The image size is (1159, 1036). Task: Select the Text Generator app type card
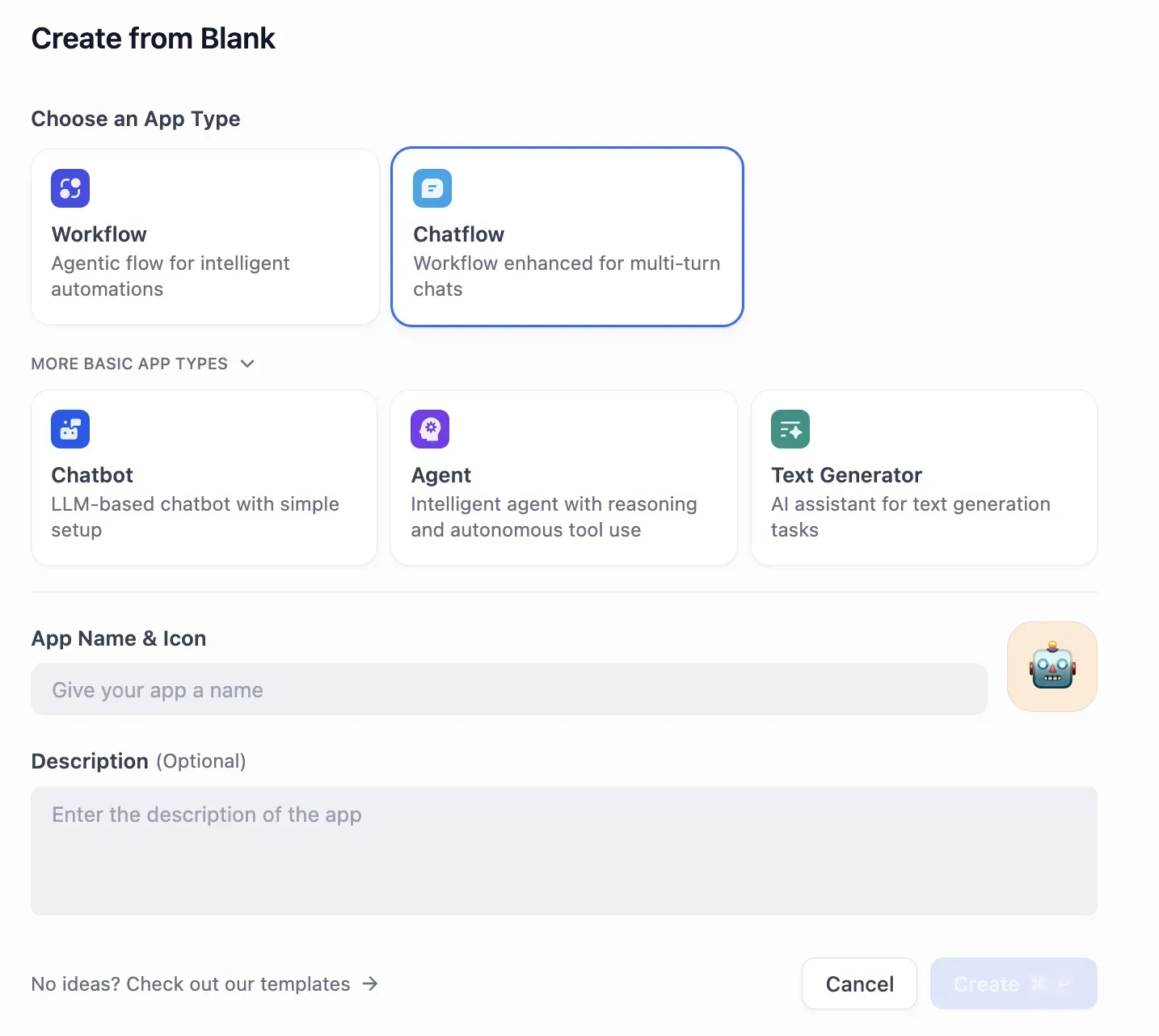point(924,501)
